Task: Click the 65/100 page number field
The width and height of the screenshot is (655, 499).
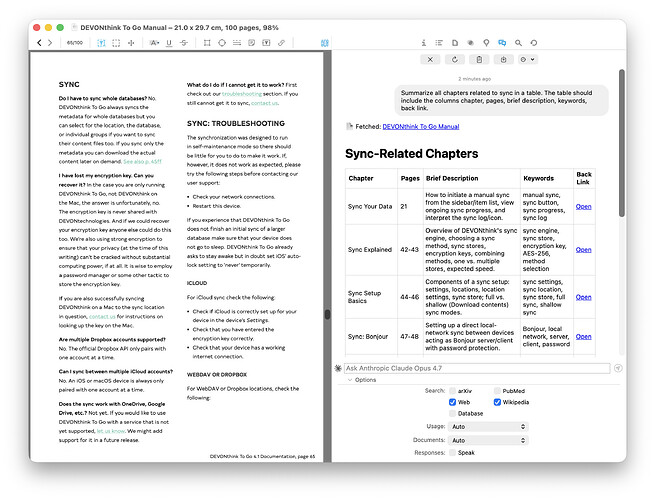Action: 75,43
